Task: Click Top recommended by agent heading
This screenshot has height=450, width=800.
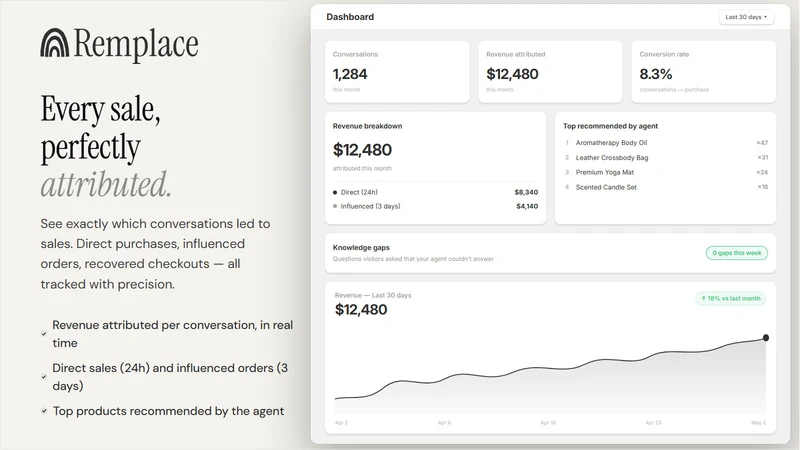Action: 610,126
